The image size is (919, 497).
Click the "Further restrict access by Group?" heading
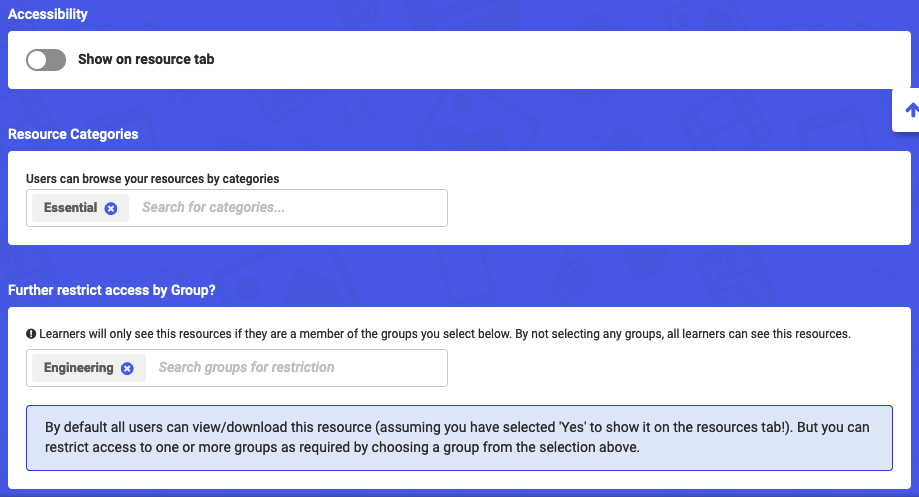click(x=112, y=291)
